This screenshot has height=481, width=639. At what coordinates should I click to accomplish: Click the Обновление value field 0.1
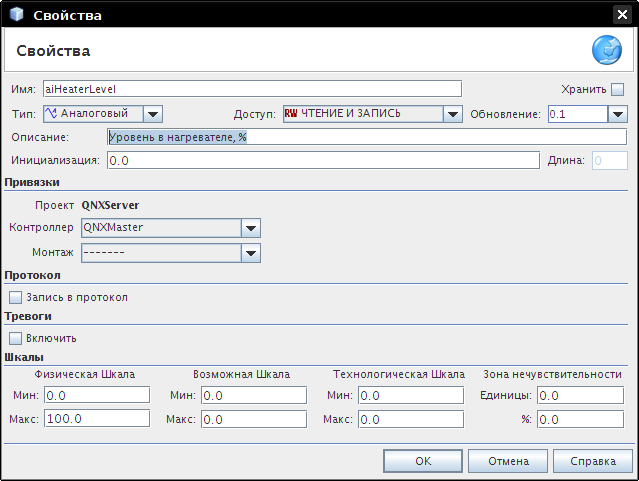coord(578,114)
